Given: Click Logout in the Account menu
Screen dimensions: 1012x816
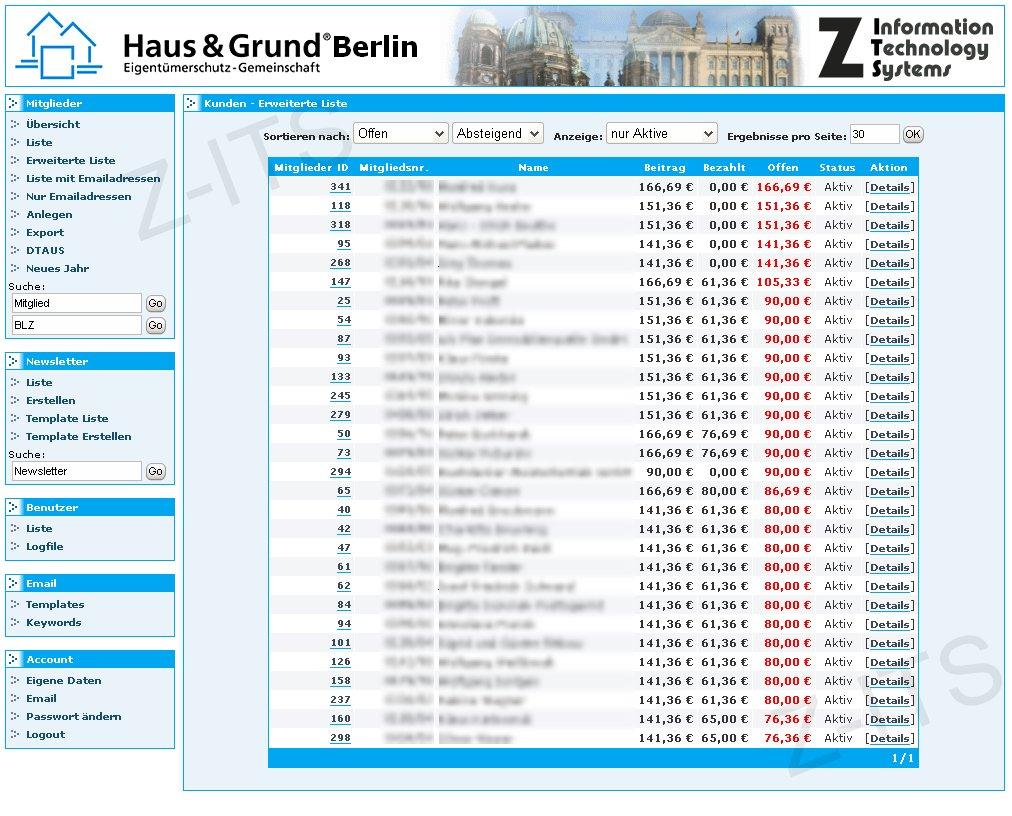Looking at the screenshot, I should point(45,735).
